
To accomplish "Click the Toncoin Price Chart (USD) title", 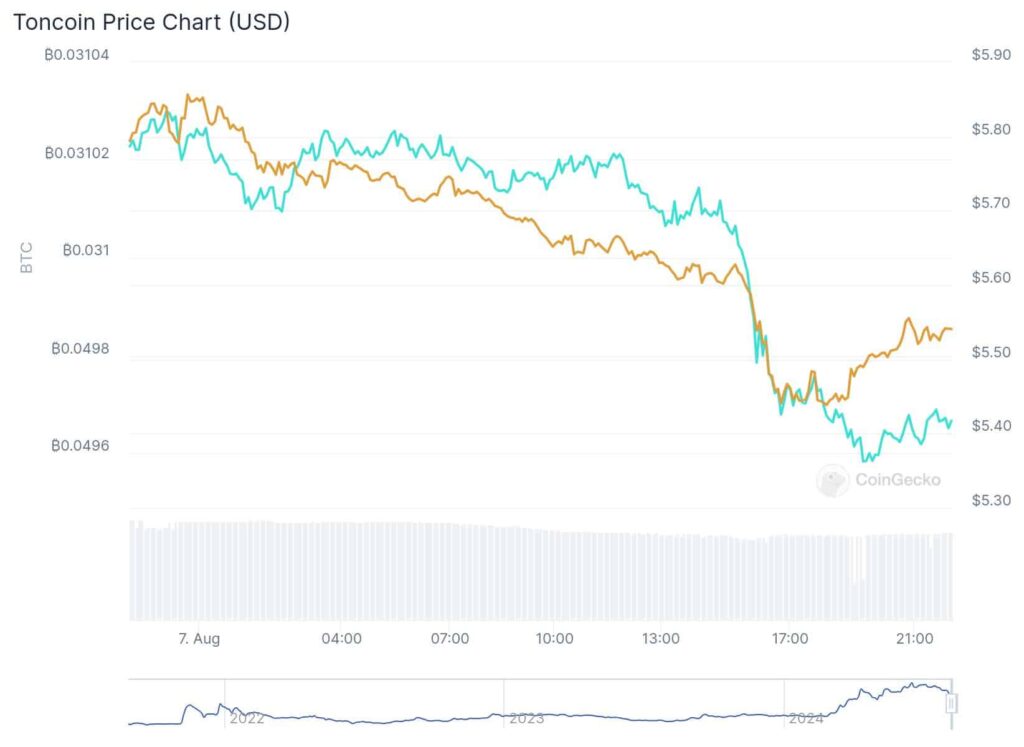I will (x=152, y=22).
